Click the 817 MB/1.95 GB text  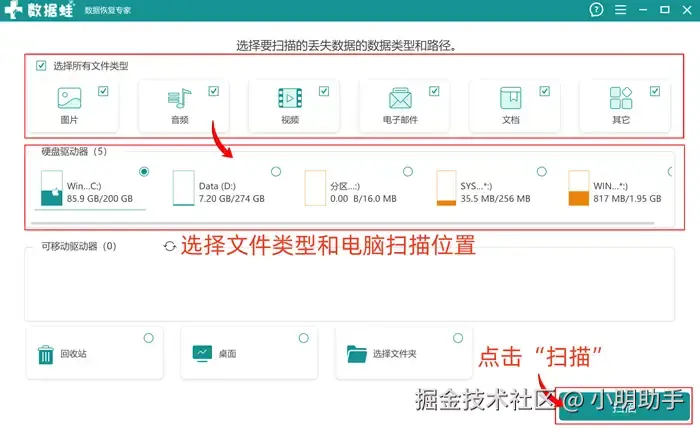coord(627,199)
